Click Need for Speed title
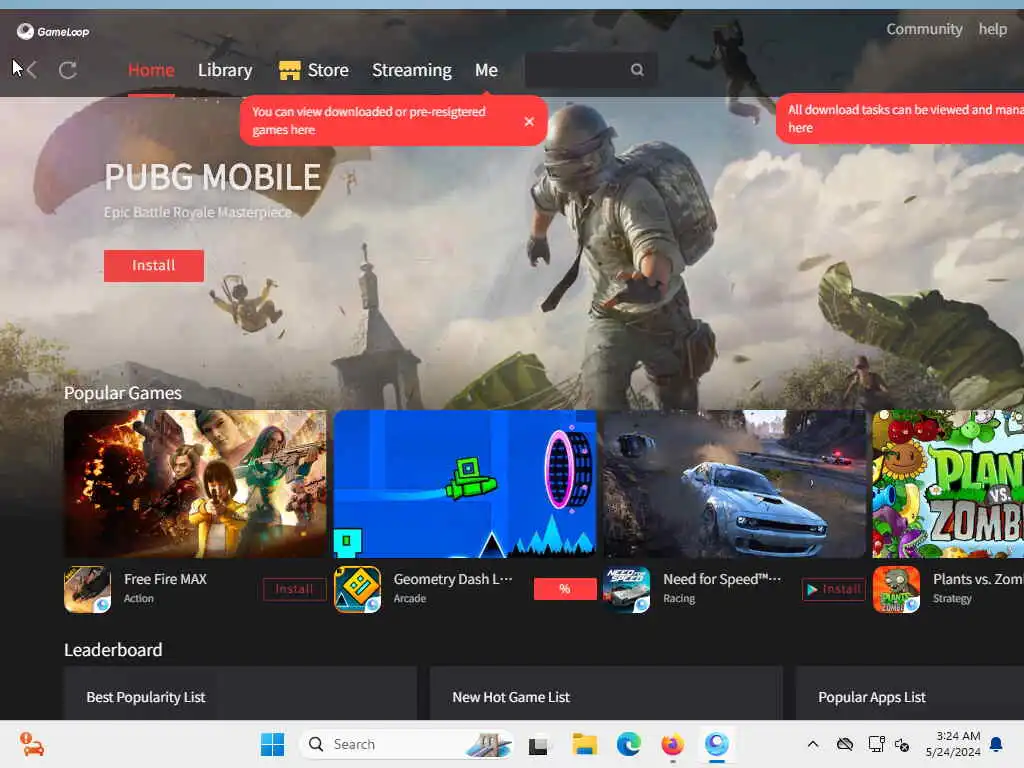Screen dimensions: 1024x768 722,579
